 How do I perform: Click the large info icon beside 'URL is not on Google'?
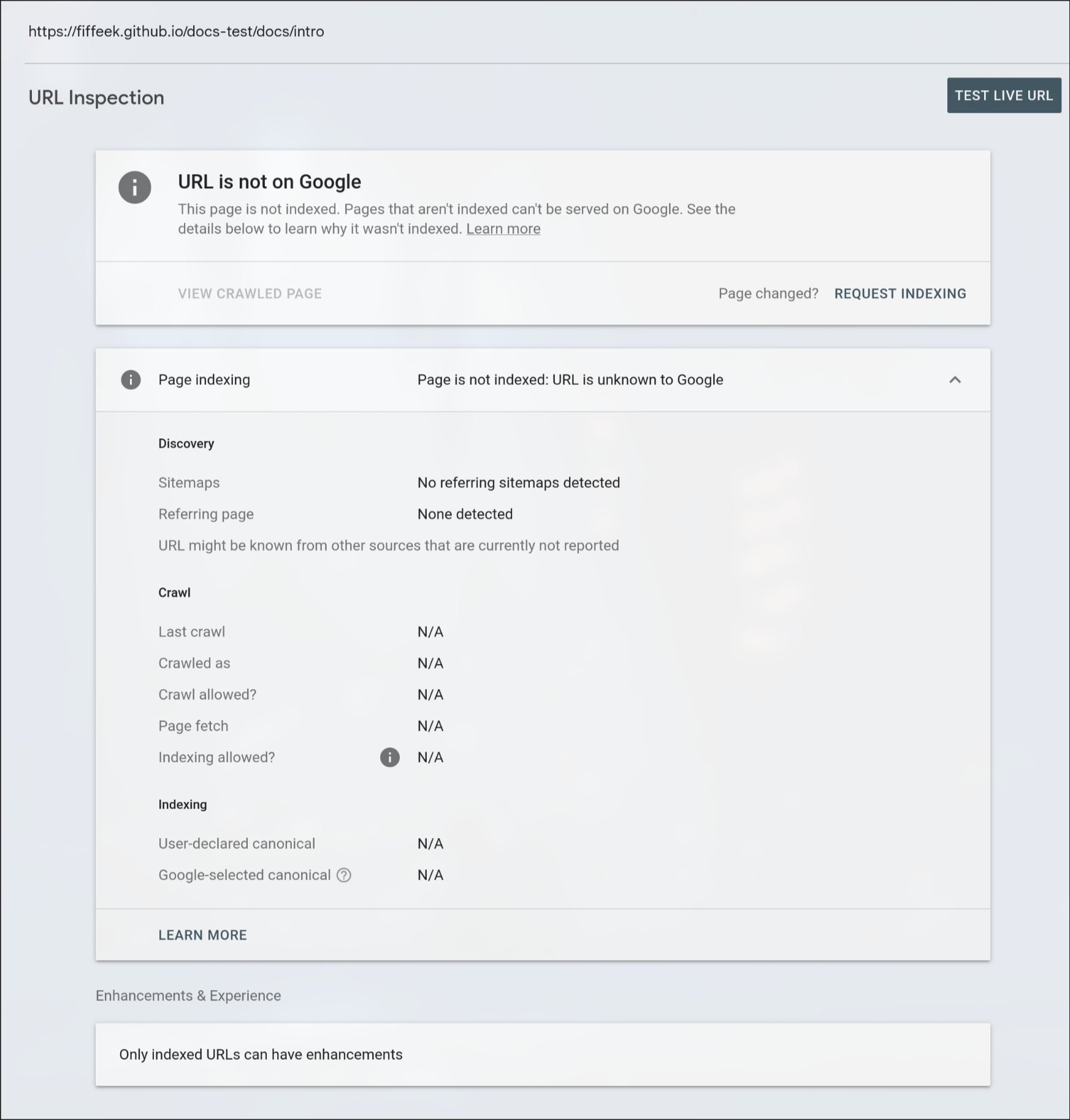tap(135, 187)
